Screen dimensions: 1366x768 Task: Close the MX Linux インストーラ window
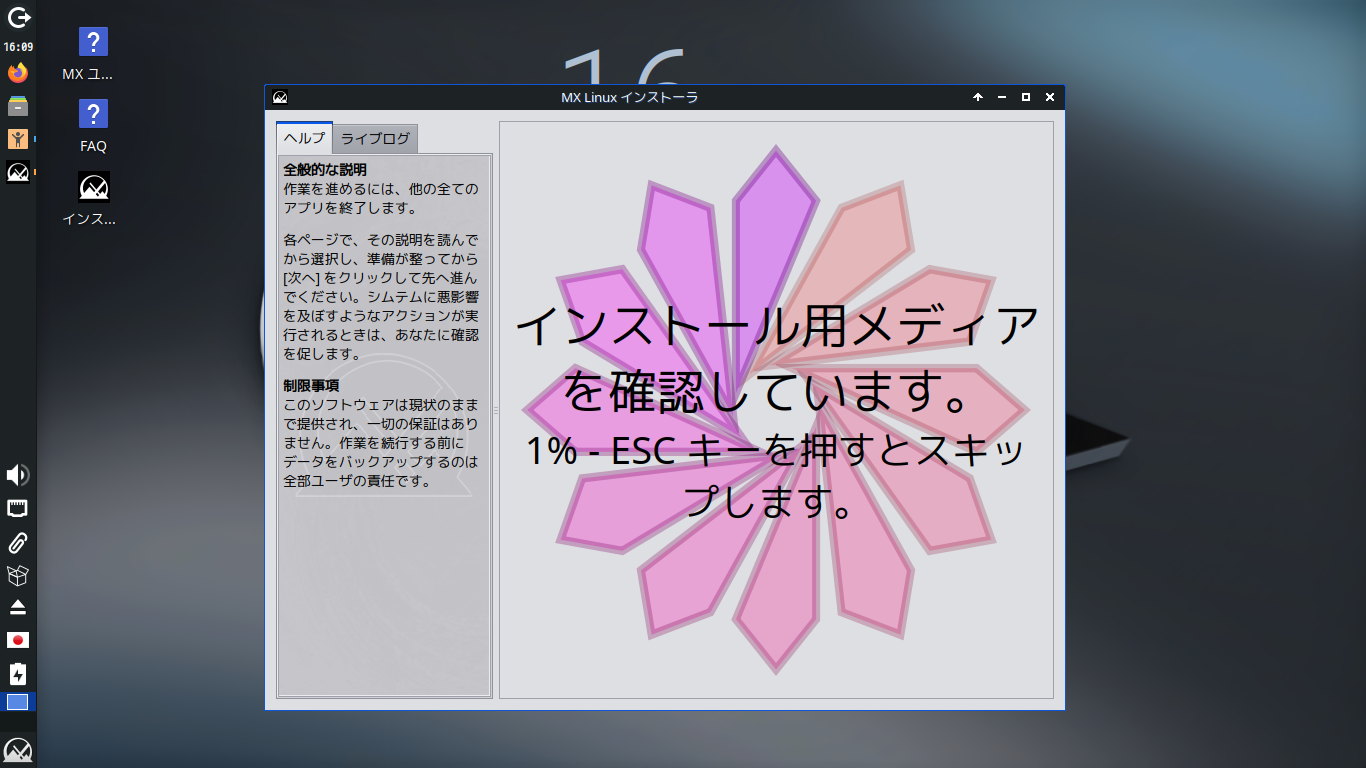(x=1050, y=97)
